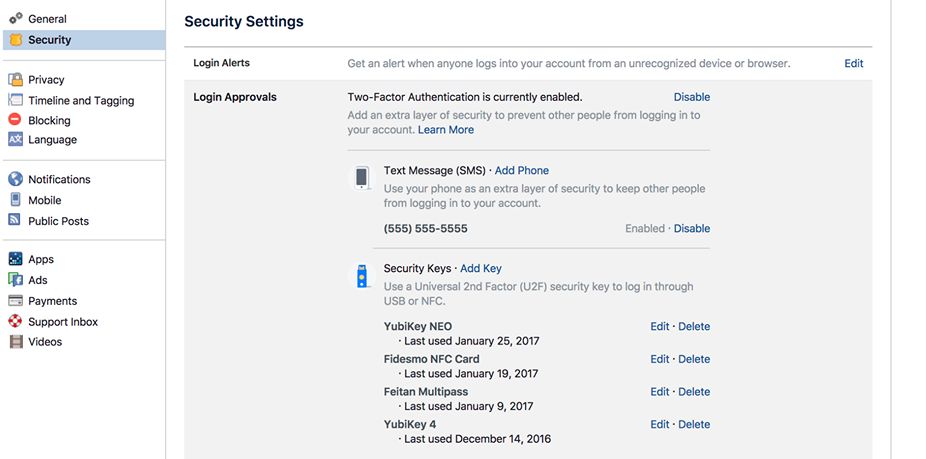Open Timeline and Tagging settings
926x459 pixels.
[81, 101]
